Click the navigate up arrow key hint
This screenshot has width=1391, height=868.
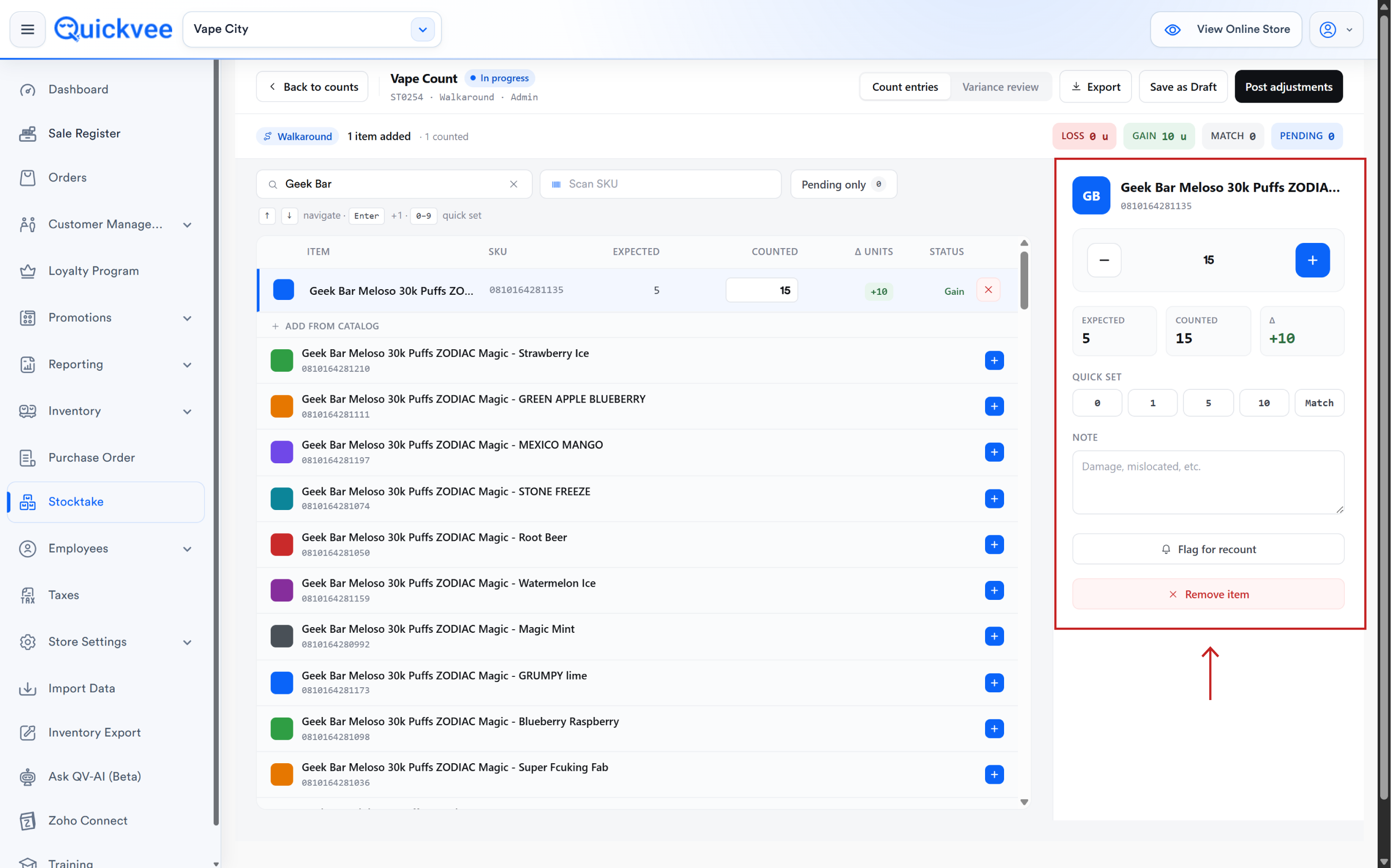point(267,216)
